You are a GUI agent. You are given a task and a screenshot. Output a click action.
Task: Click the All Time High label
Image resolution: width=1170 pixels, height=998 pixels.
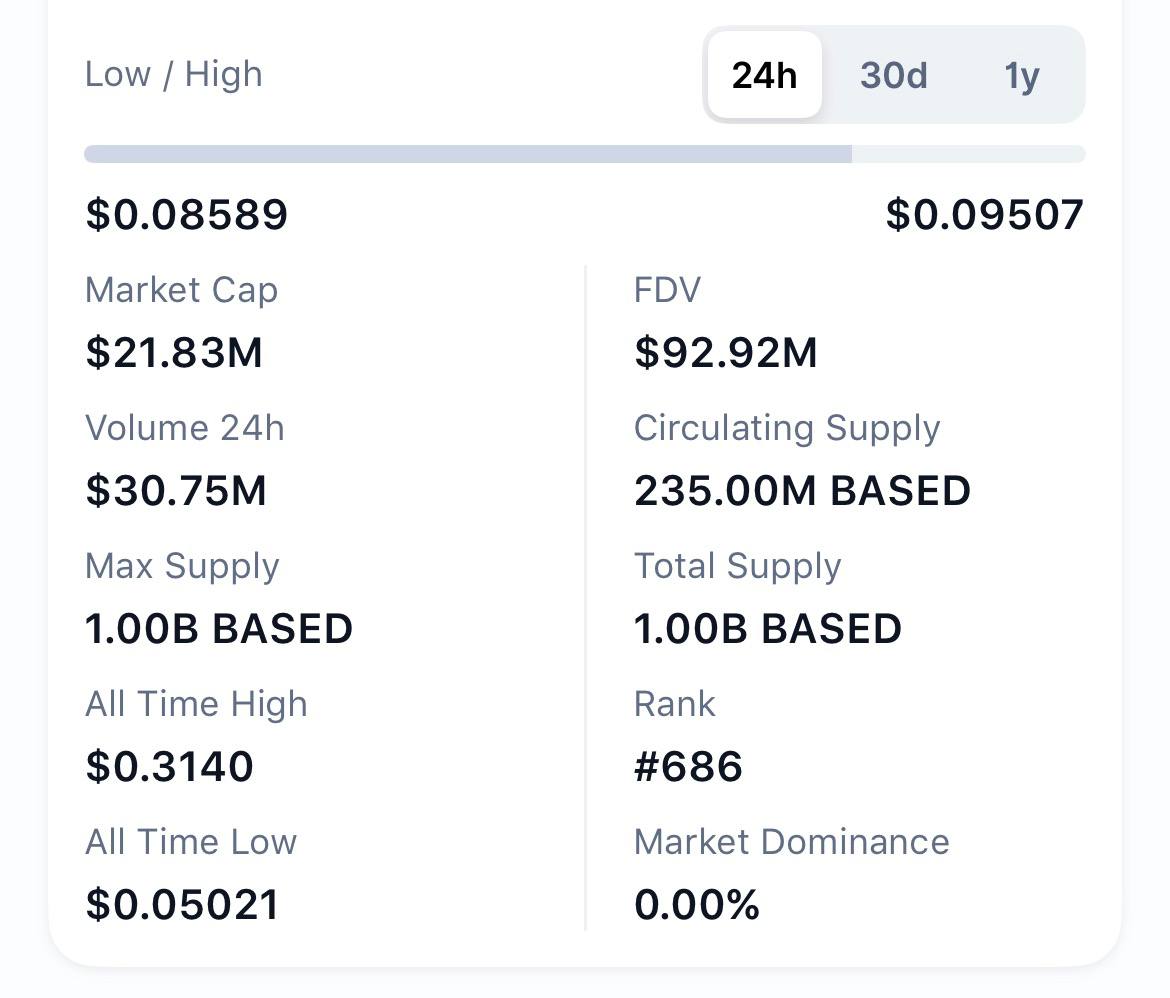pos(196,704)
